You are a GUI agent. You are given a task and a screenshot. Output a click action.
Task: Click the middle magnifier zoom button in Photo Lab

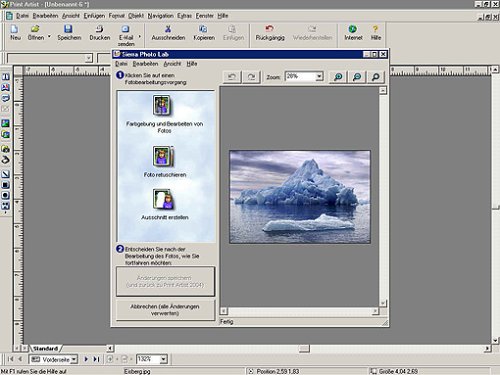click(x=357, y=77)
